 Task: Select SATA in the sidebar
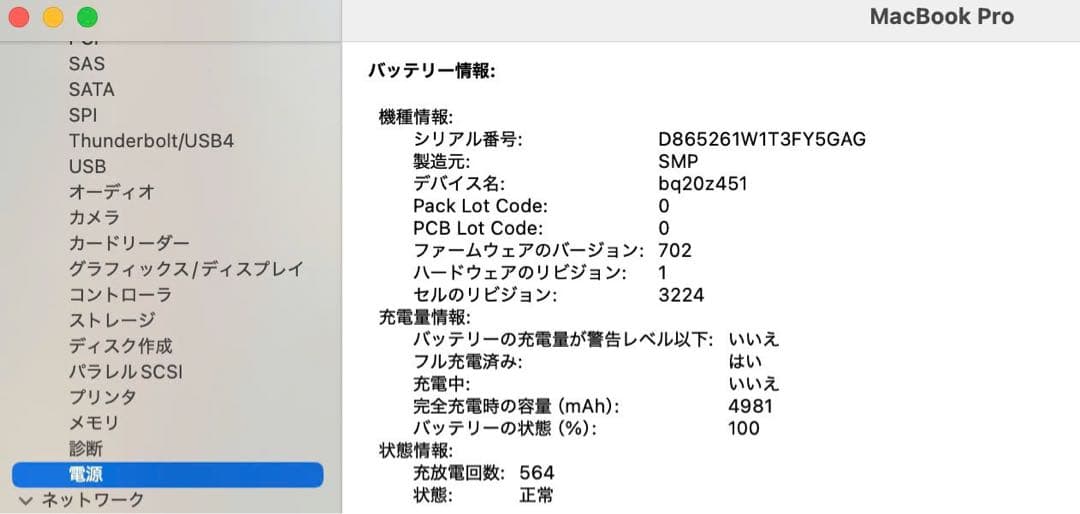tap(92, 90)
